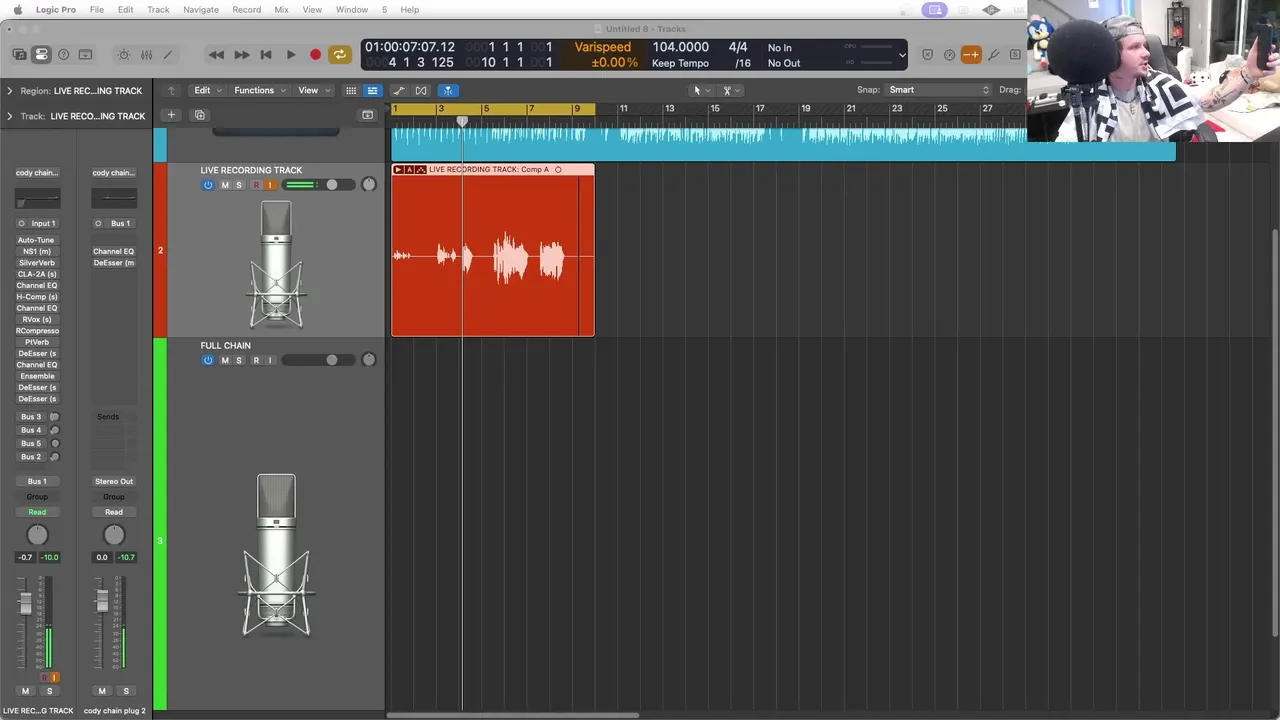Click the red Record button
Viewport: 1280px width, 720px height.
[315, 55]
